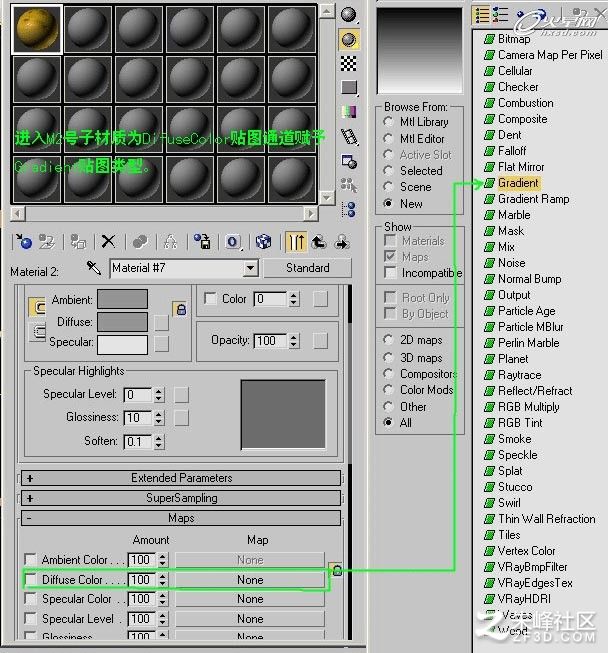Click Put Material to Scene icon

(x=47, y=242)
